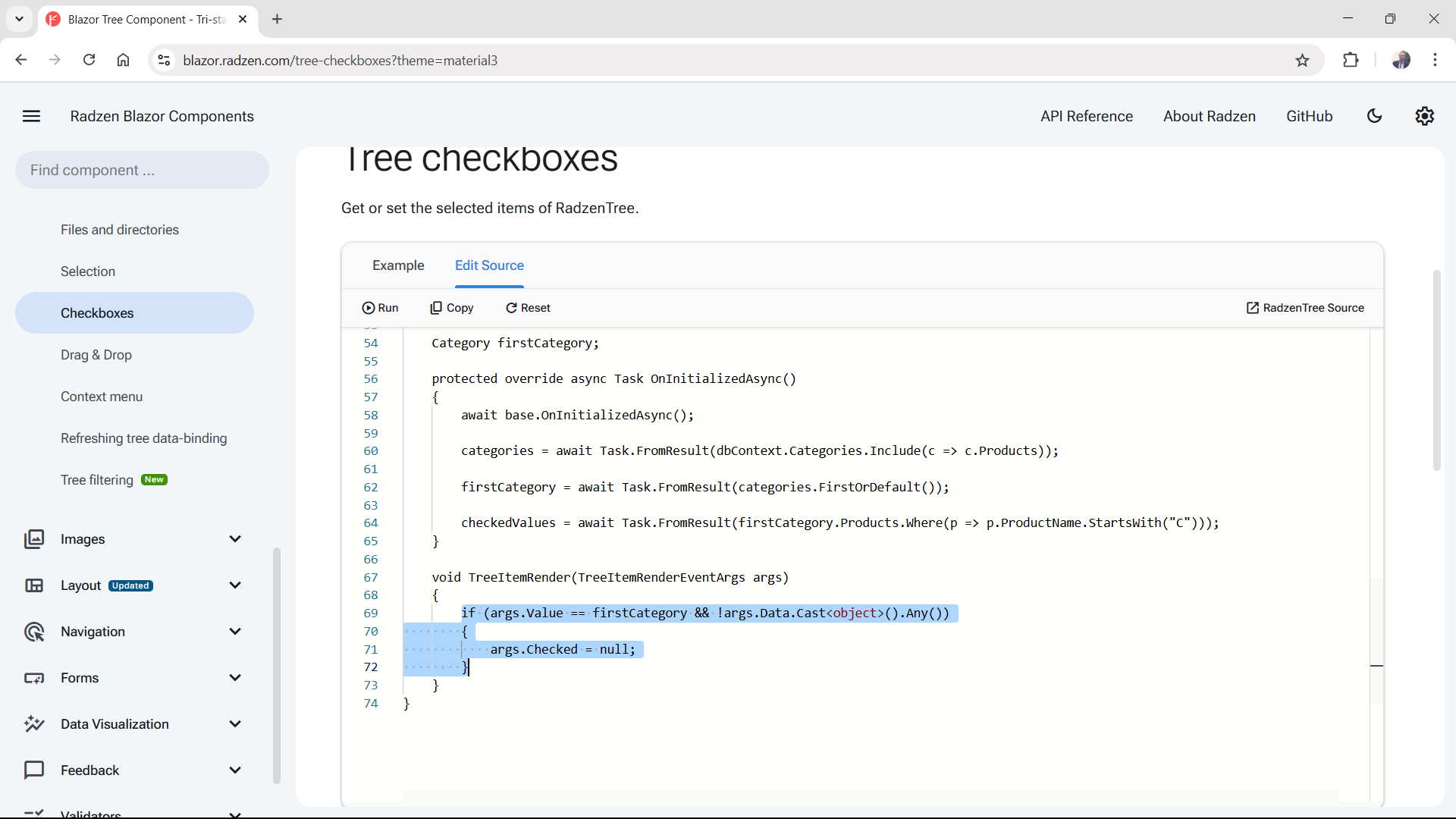Run the code sample
1456x819 pixels.
[x=380, y=307]
